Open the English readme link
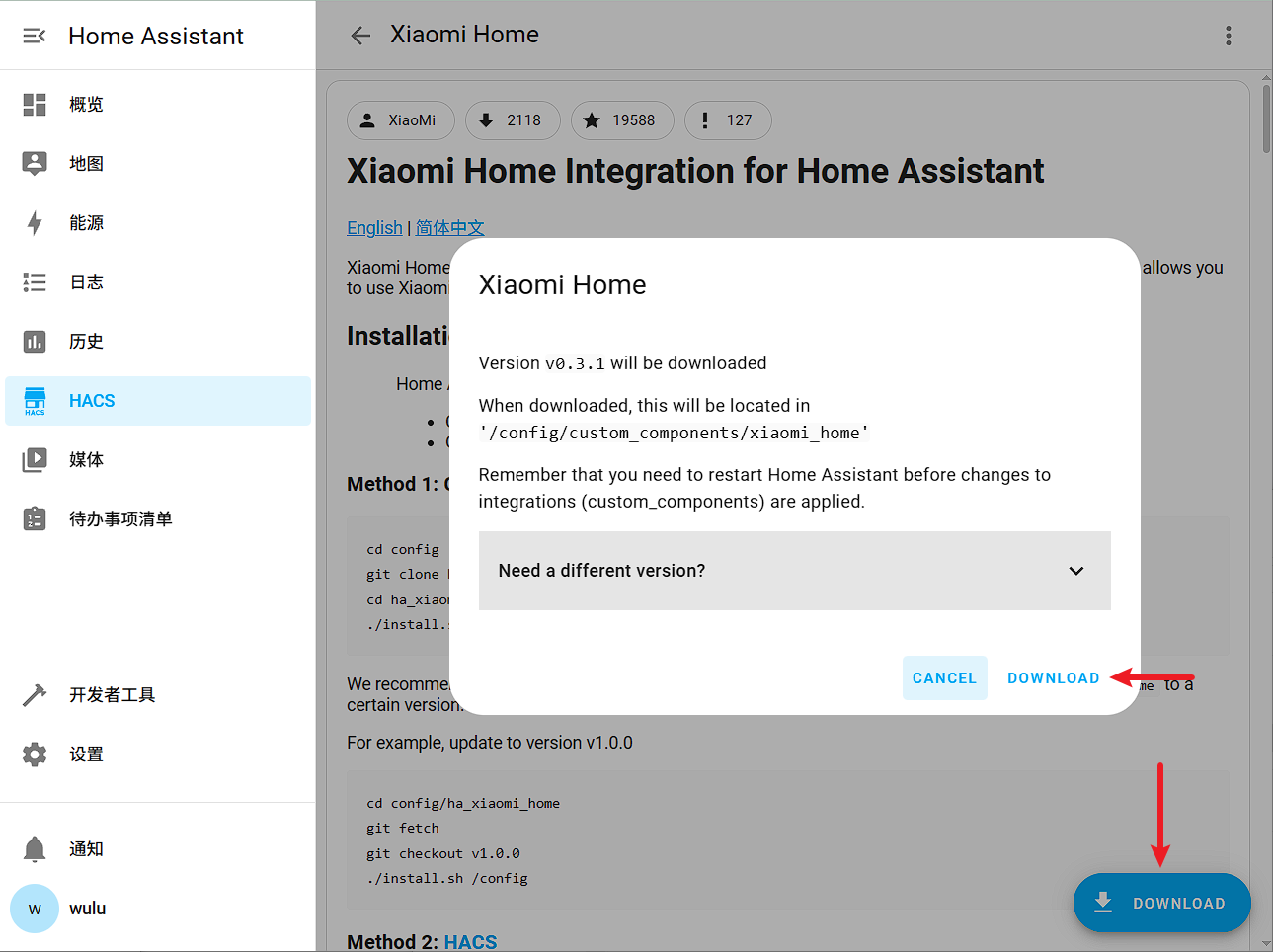This screenshot has width=1273, height=952. (374, 228)
